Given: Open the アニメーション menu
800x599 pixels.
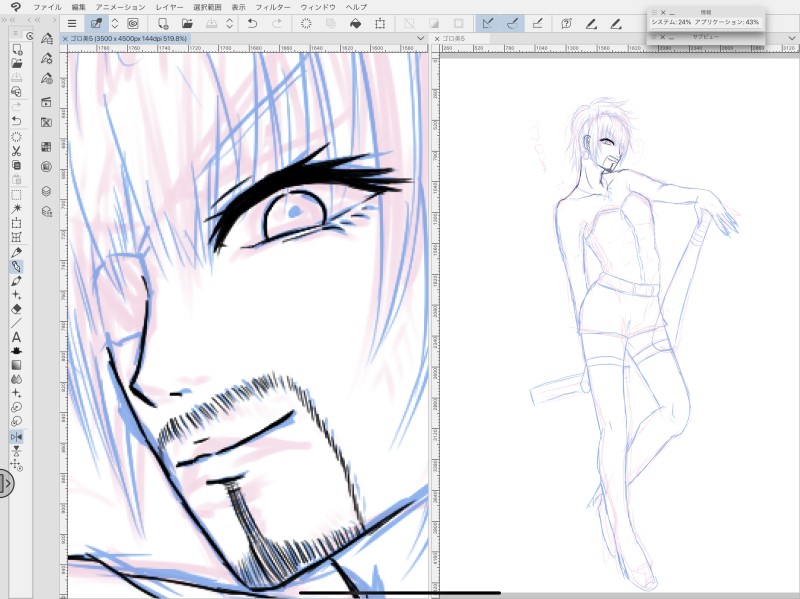Looking at the screenshot, I should click(x=120, y=7).
